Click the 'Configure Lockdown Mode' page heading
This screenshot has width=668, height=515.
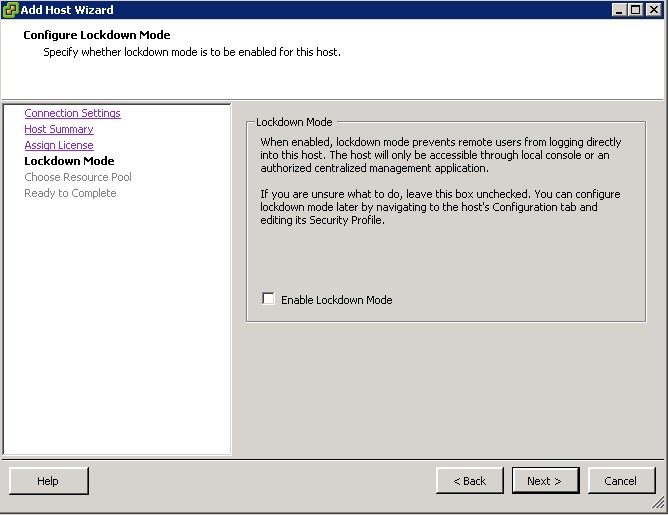tap(97, 35)
